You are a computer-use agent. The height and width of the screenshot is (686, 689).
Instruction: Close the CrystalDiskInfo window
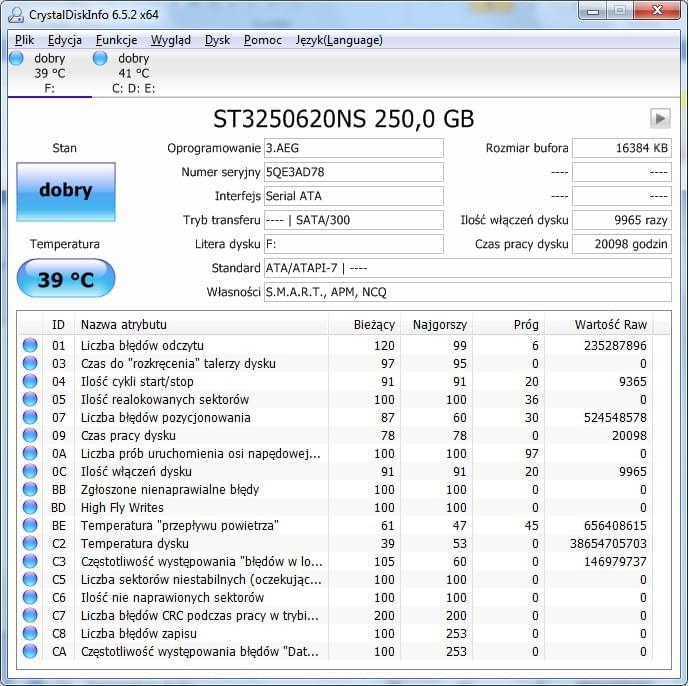657,11
